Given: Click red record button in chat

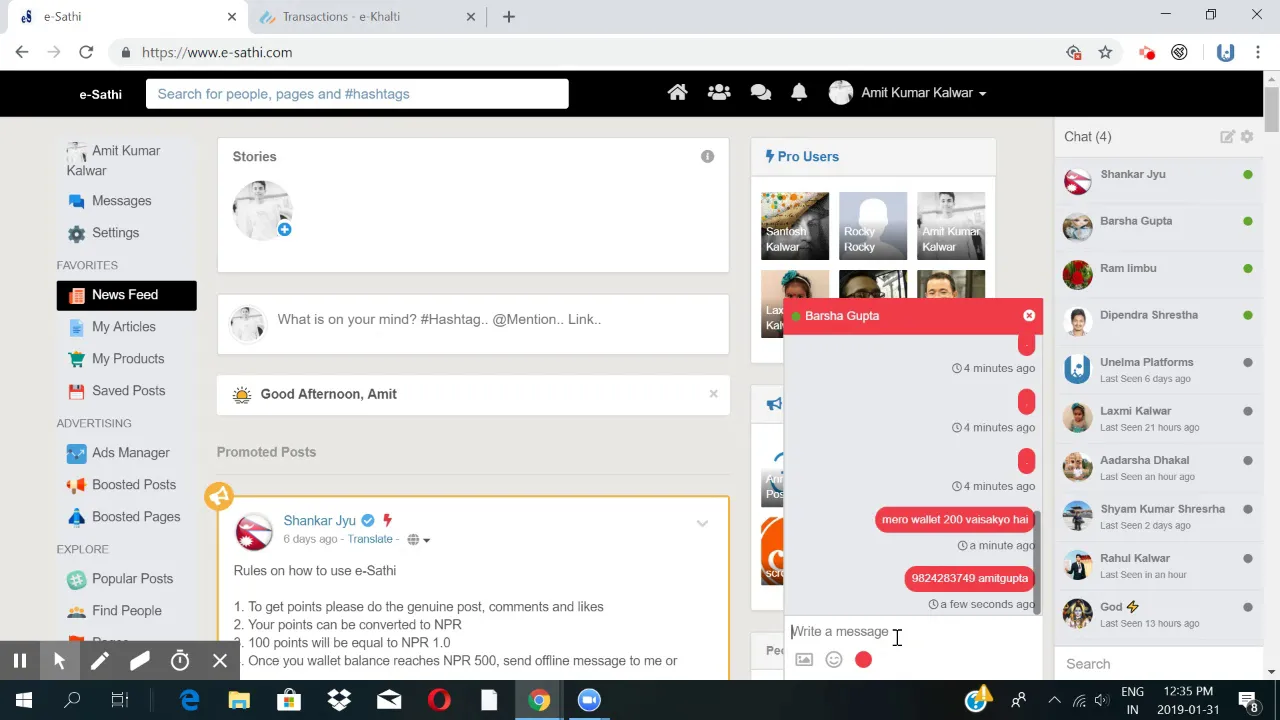Looking at the screenshot, I should [x=864, y=660].
